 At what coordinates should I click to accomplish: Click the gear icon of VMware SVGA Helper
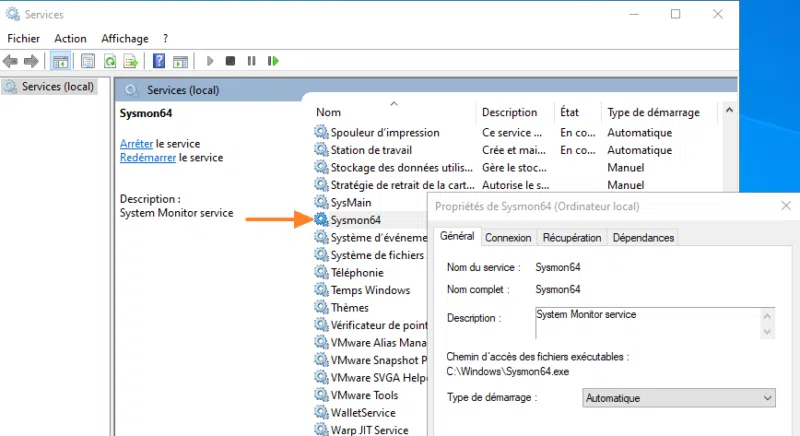coord(321,377)
